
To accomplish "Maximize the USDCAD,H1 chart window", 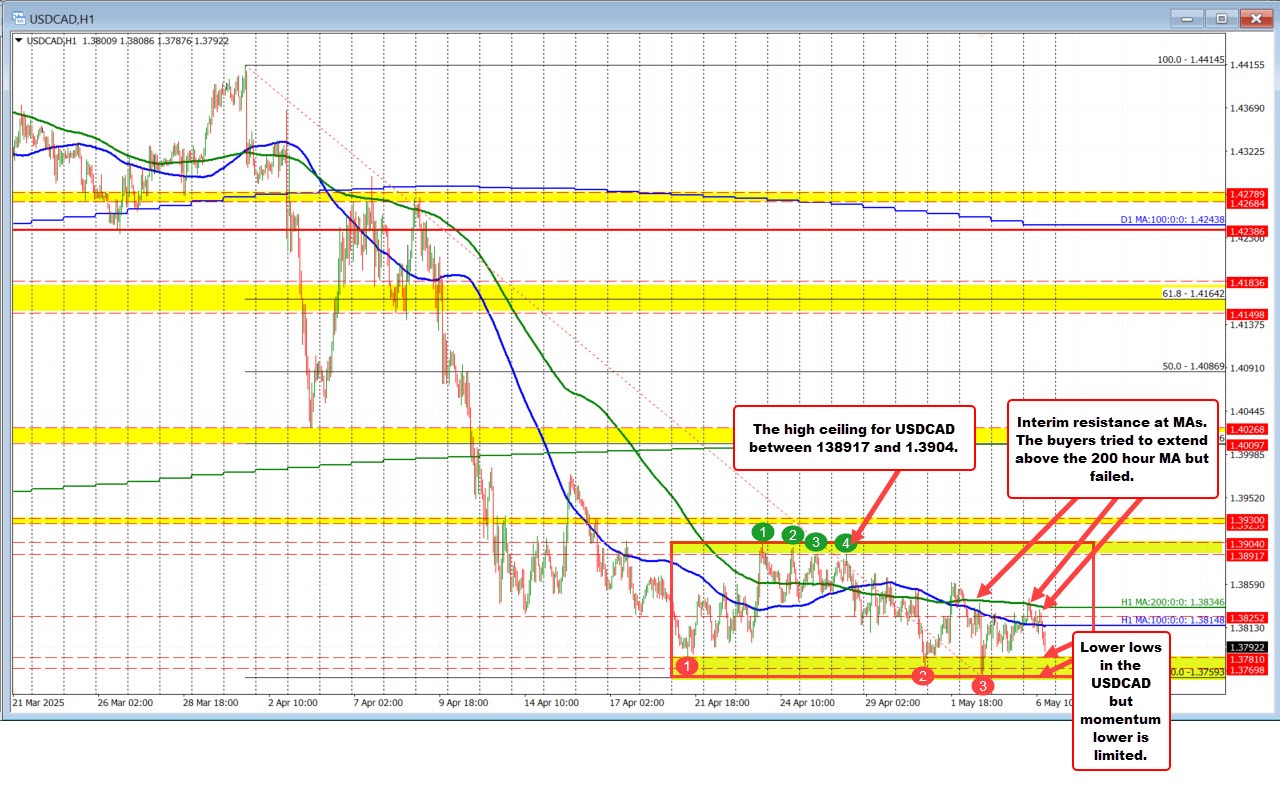I will tap(1221, 18).
